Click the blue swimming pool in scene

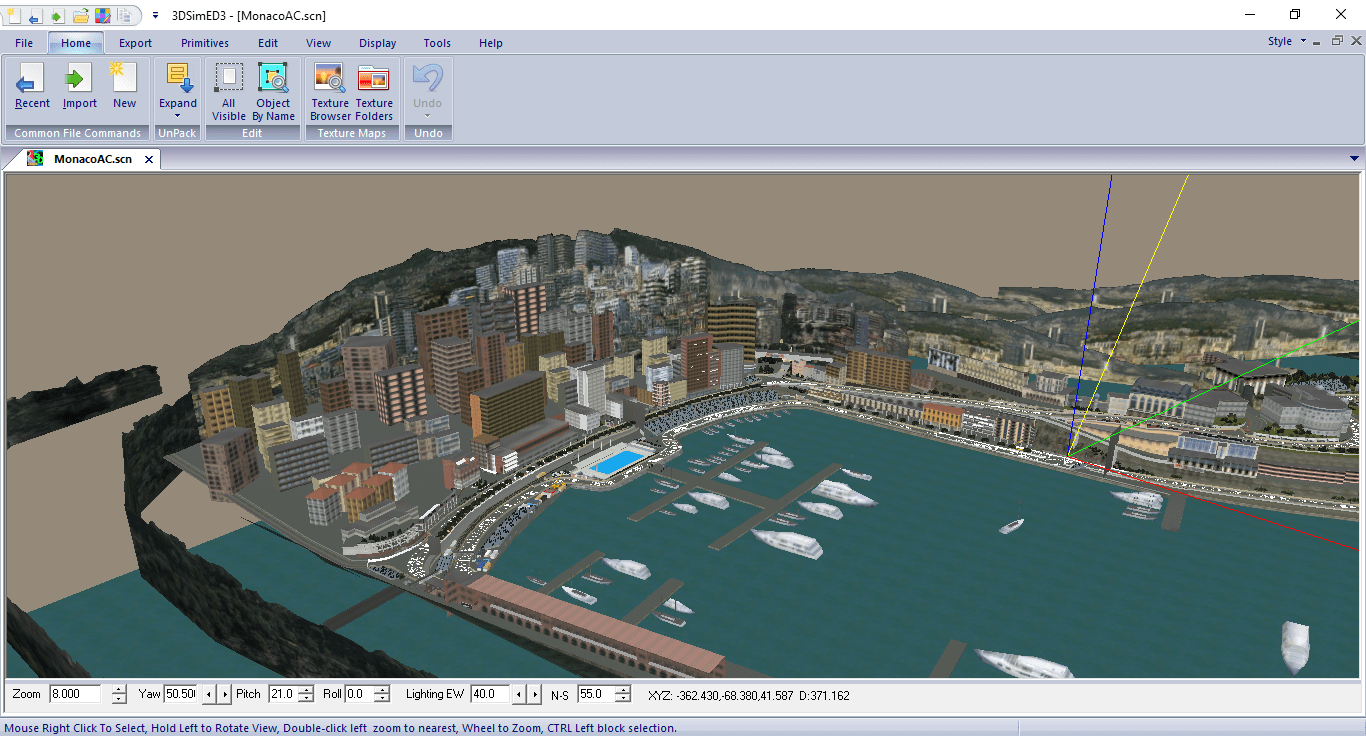point(616,462)
